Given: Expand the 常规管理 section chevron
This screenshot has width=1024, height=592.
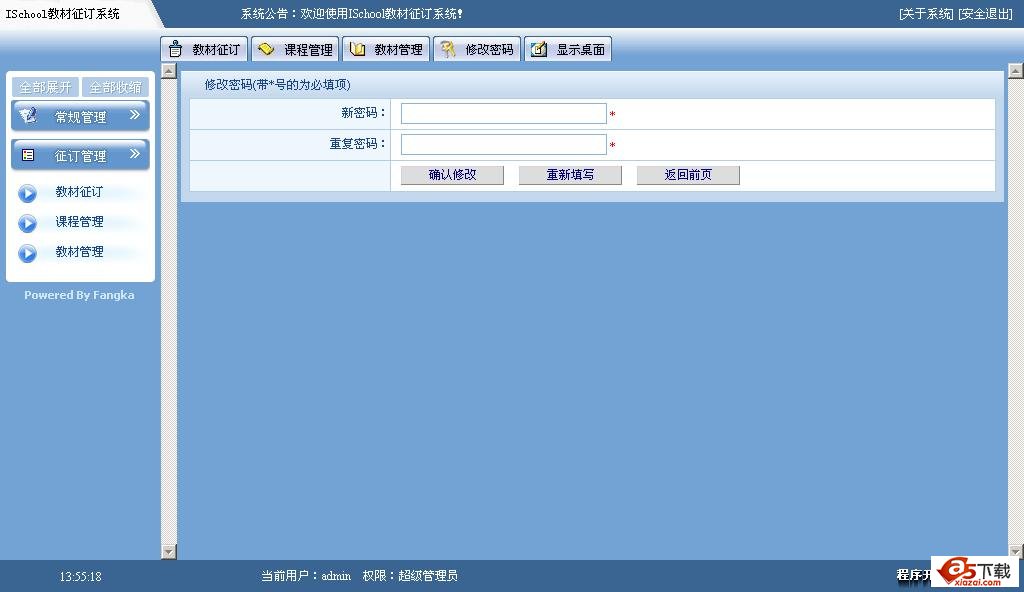Looking at the screenshot, I should click(x=135, y=115).
